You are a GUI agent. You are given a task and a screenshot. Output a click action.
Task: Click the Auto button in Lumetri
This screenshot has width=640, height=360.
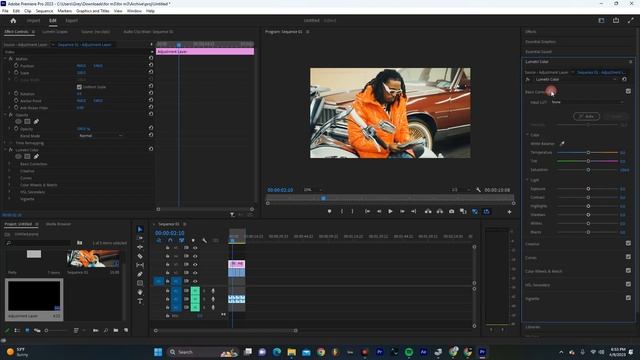click(587, 116)
